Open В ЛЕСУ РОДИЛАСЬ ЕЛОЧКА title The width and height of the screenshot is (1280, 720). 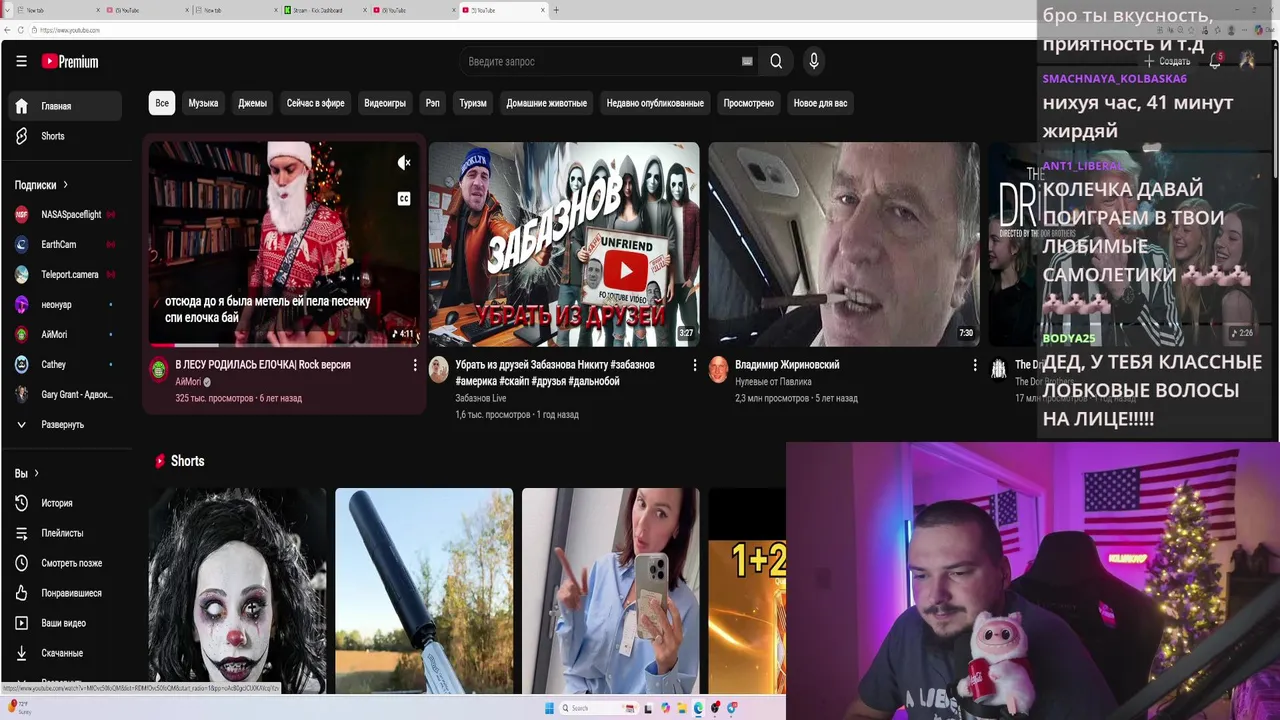click(x=263, y=365)
